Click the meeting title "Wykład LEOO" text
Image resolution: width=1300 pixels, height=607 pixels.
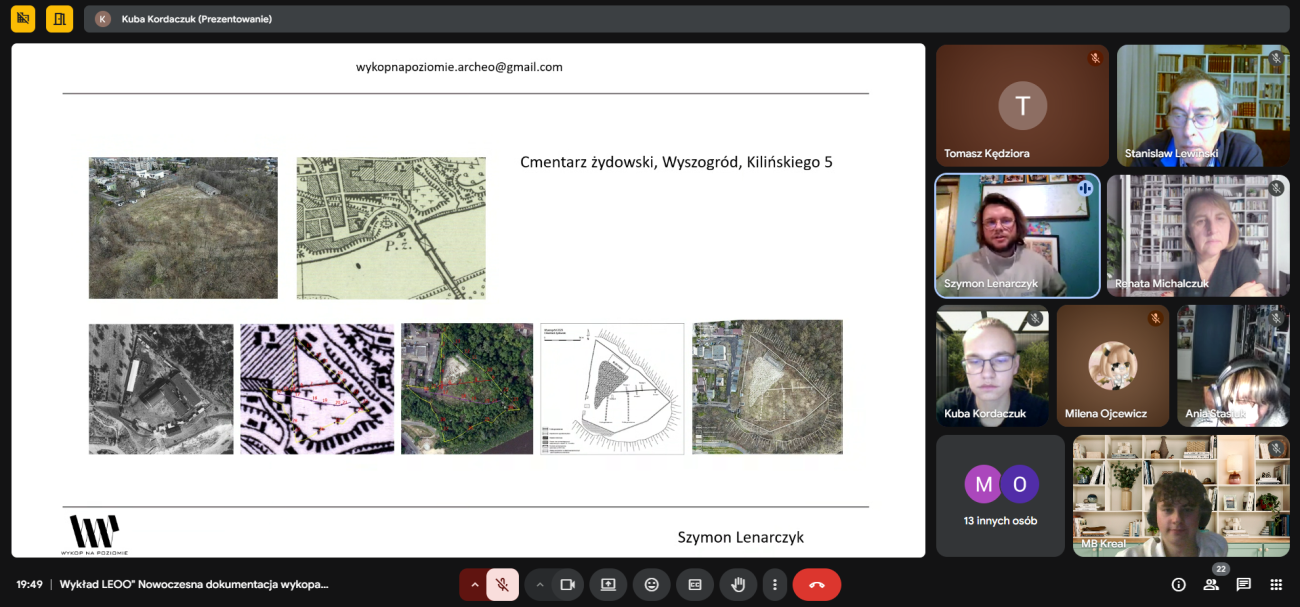[194, 584]
